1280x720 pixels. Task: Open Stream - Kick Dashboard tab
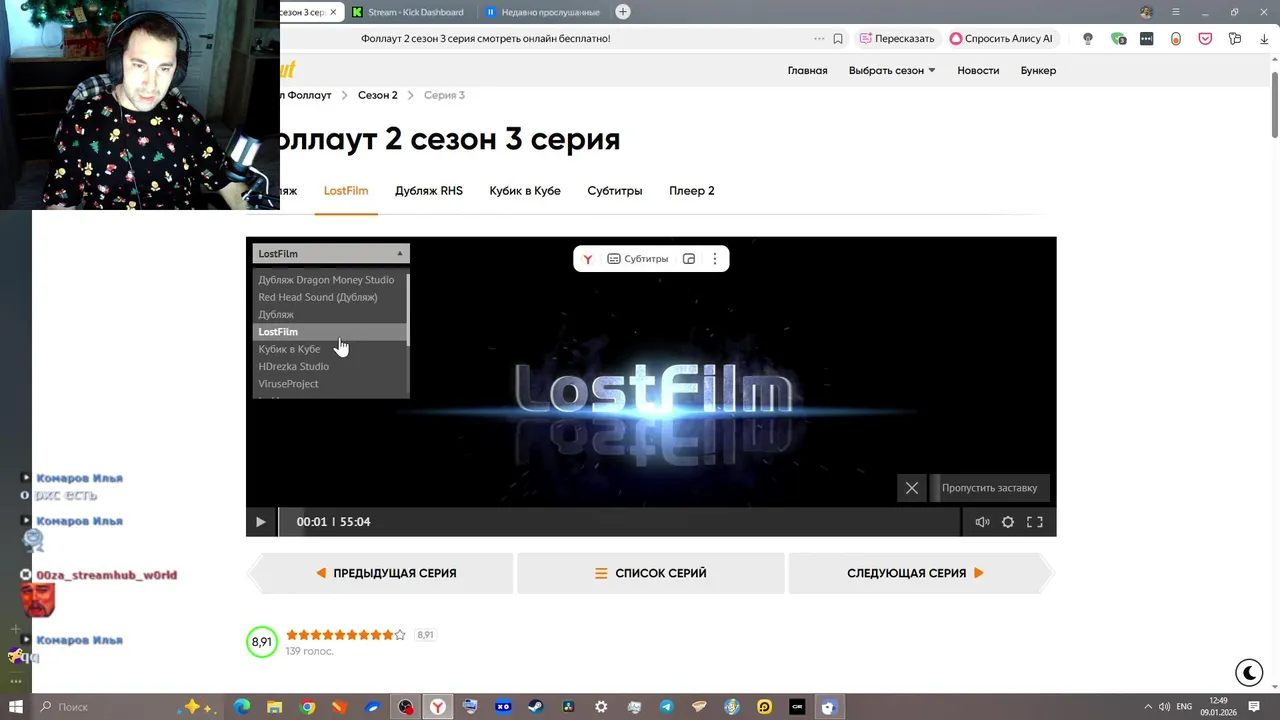[x=408, y=12]
